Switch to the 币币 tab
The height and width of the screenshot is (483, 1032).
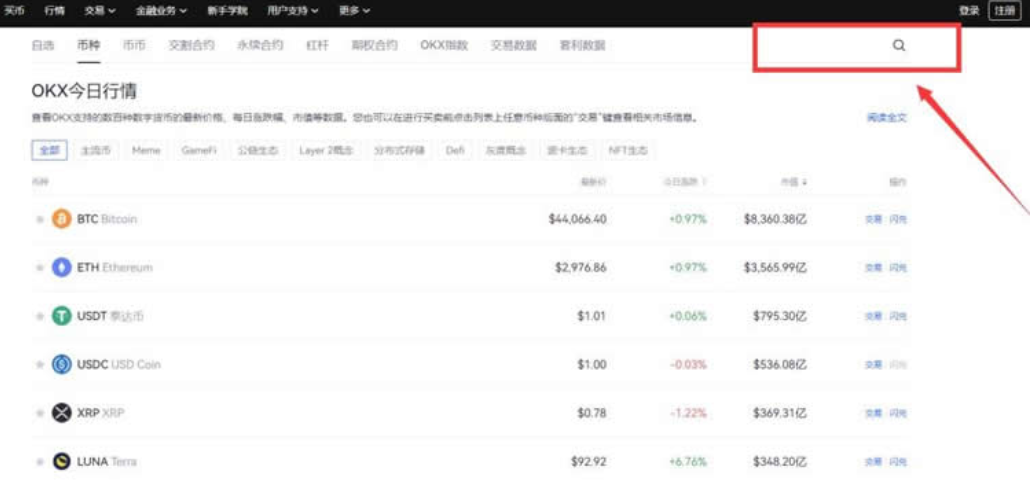(134, 45)
